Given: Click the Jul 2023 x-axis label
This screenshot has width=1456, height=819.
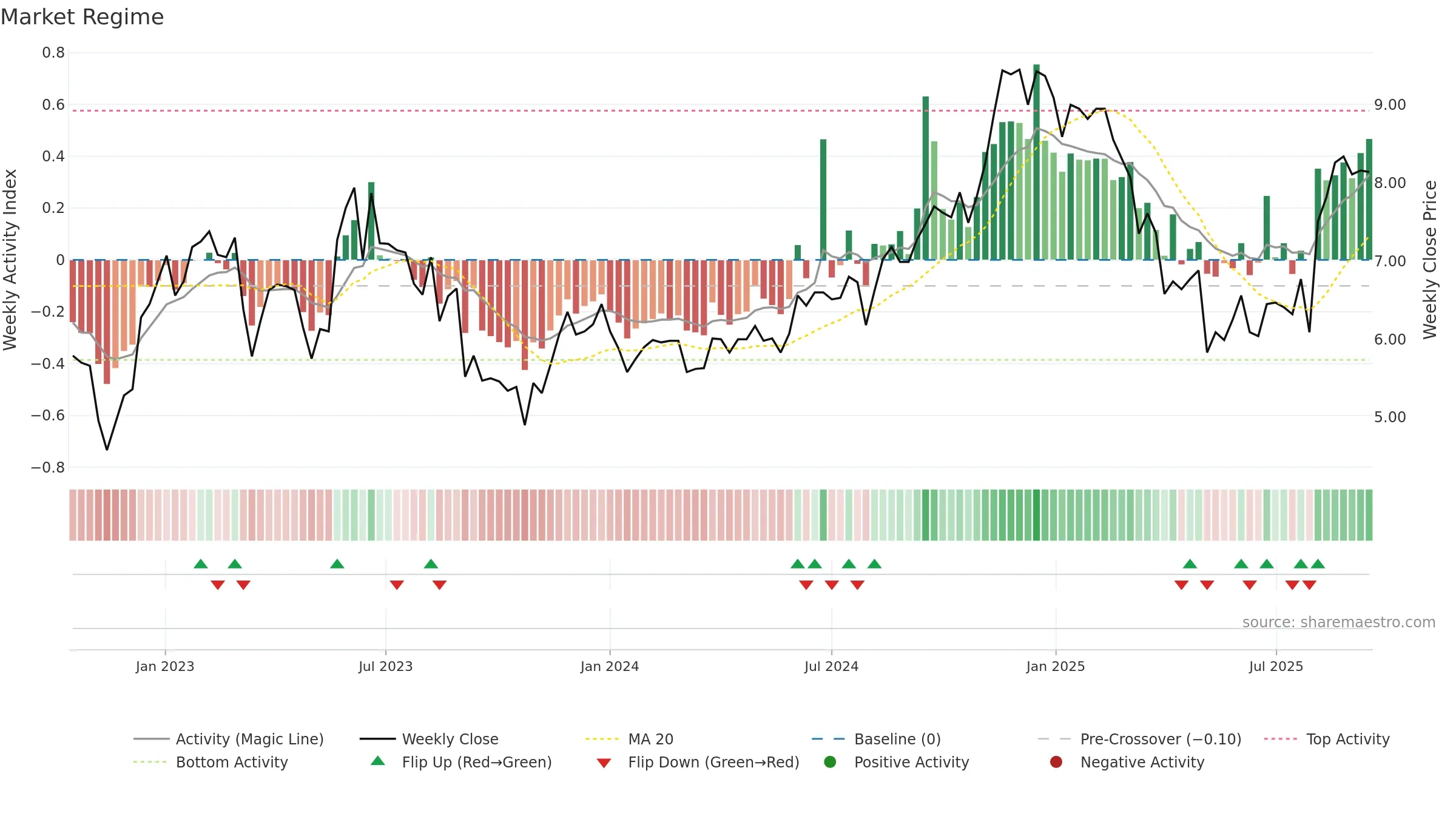Looking at the screenshot, I should (386, 666).
